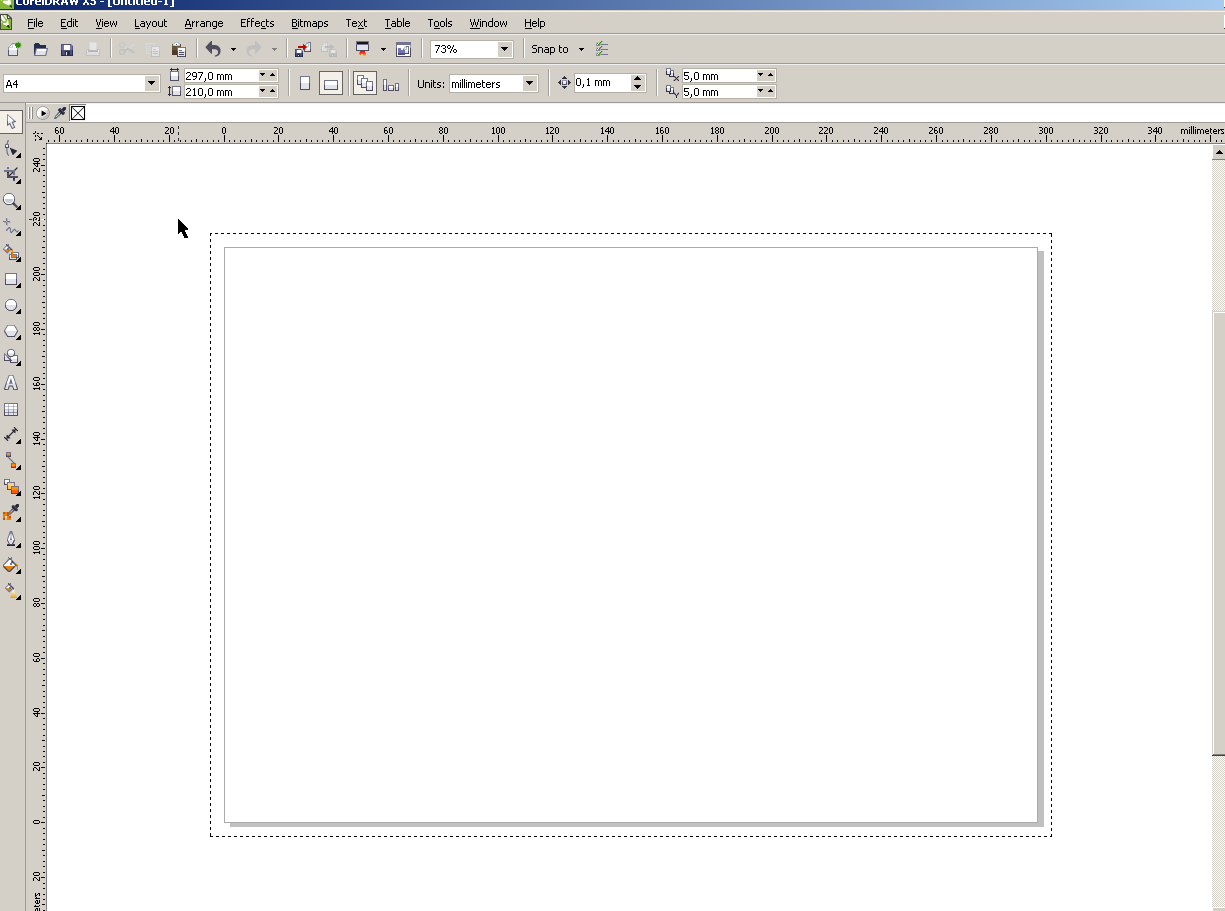Image resolution: width=1225 pixels, height=911 pixels.
Task: Select the Fill bucket tool
Action: pos(12,565)
